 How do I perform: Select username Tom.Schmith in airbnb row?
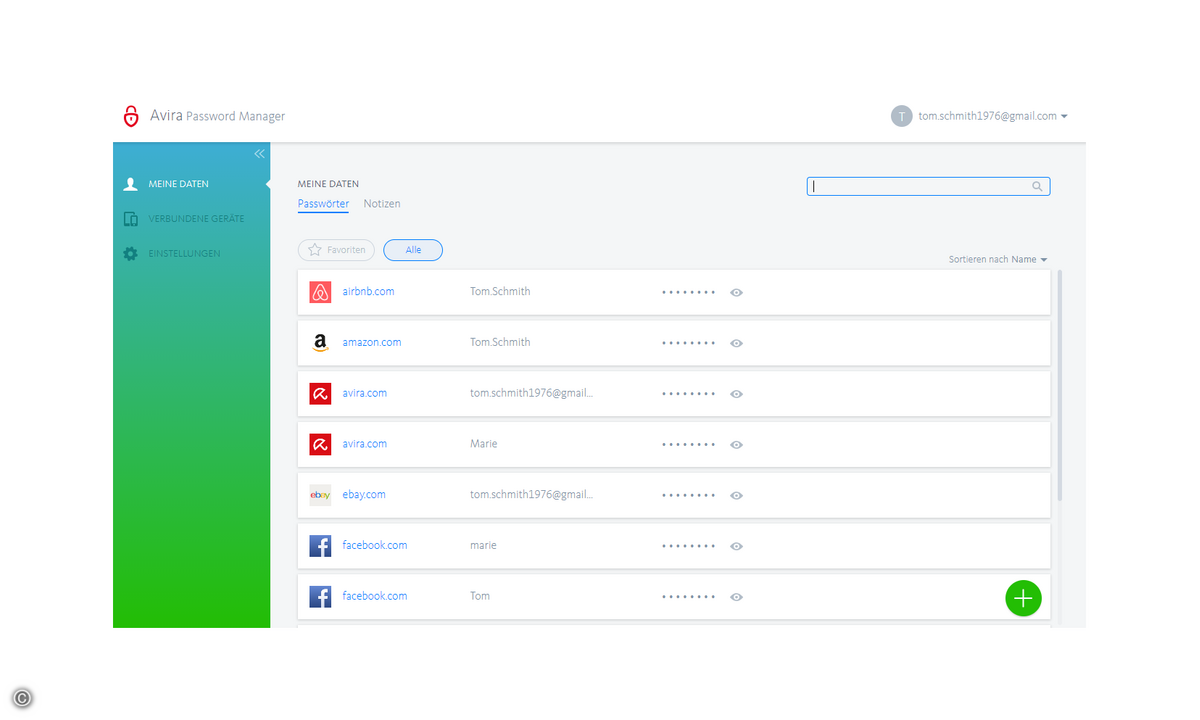point(500,291)
